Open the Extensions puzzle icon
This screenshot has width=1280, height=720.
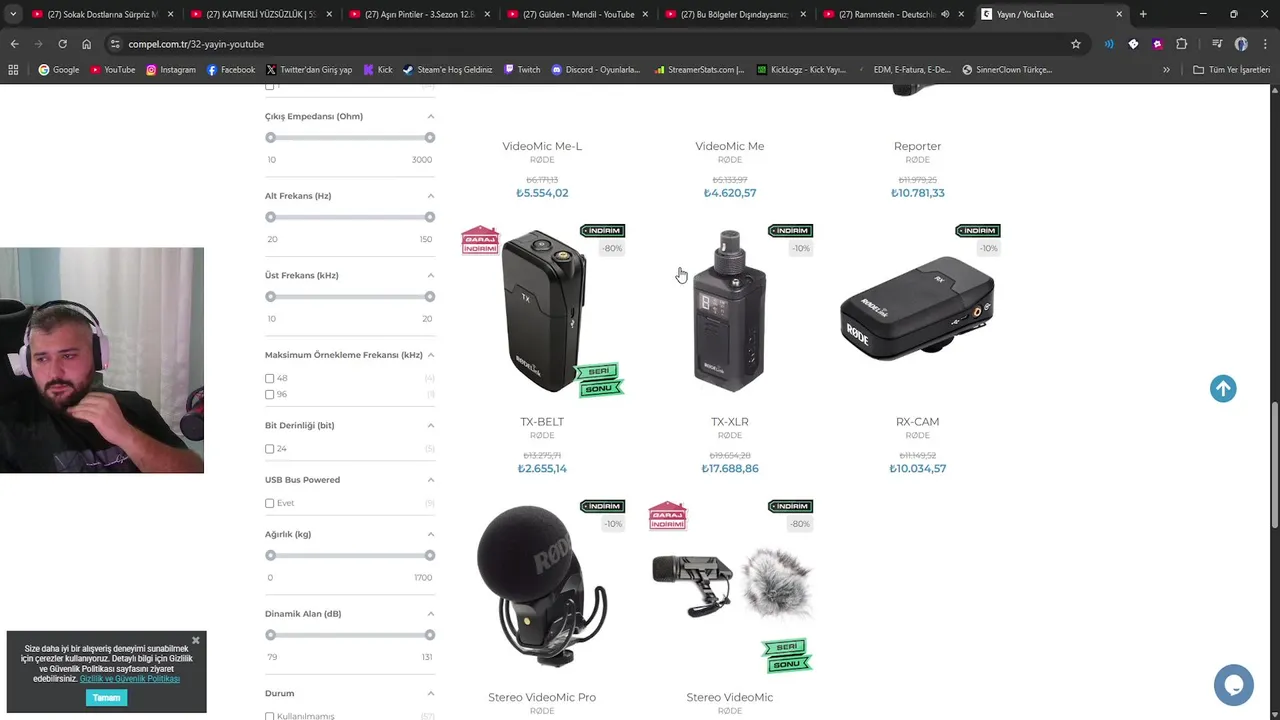pyautogui.click(x=1182, y=44)
